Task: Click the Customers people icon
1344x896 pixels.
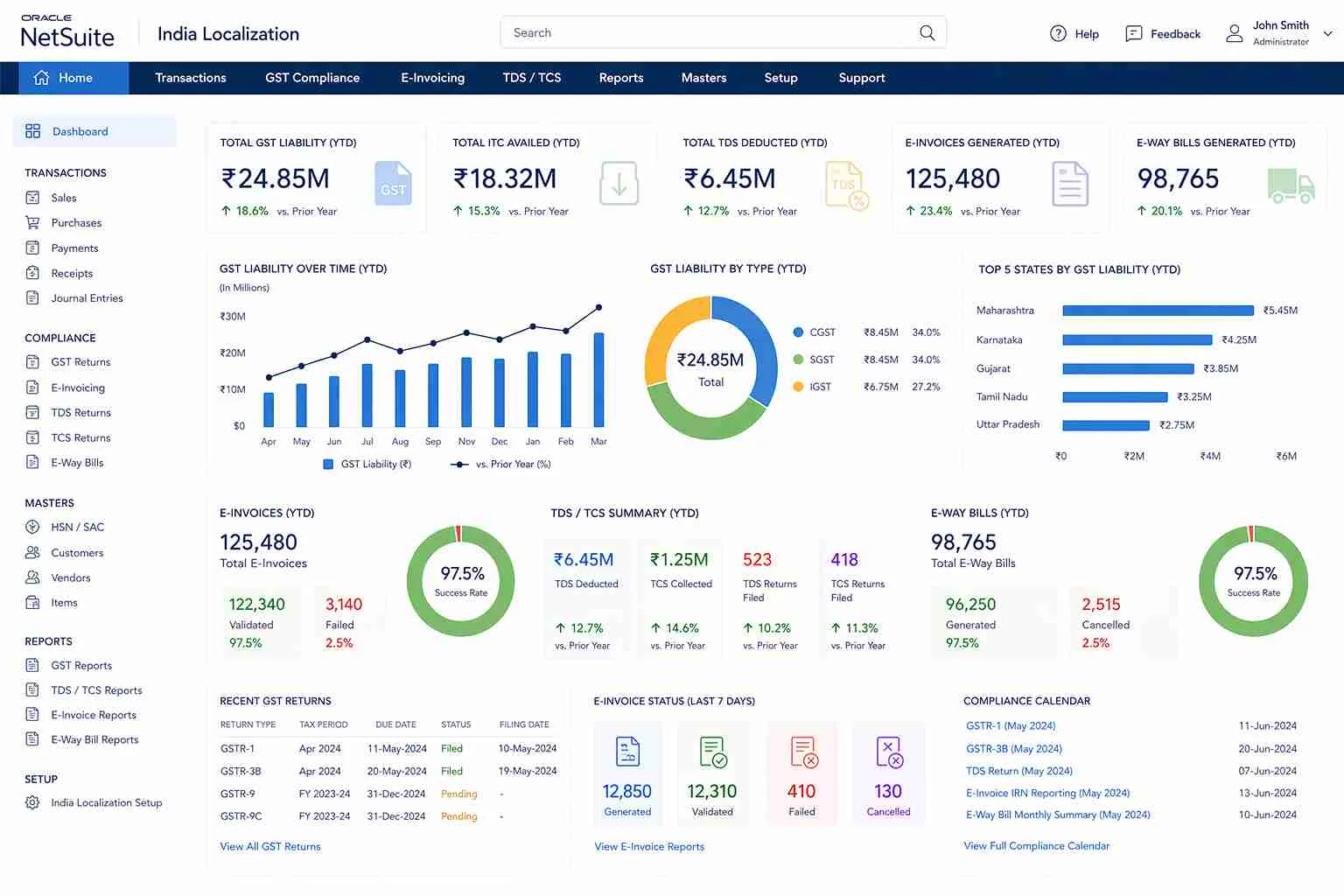Action: (32, 552)
